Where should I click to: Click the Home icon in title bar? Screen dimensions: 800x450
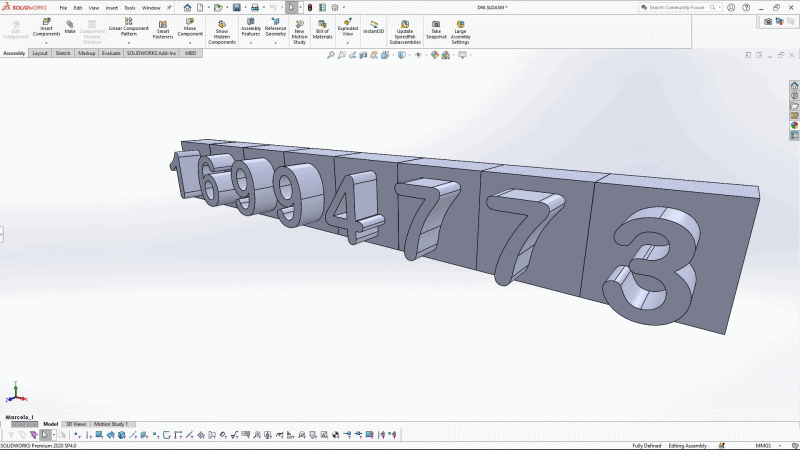pos(187,8)
